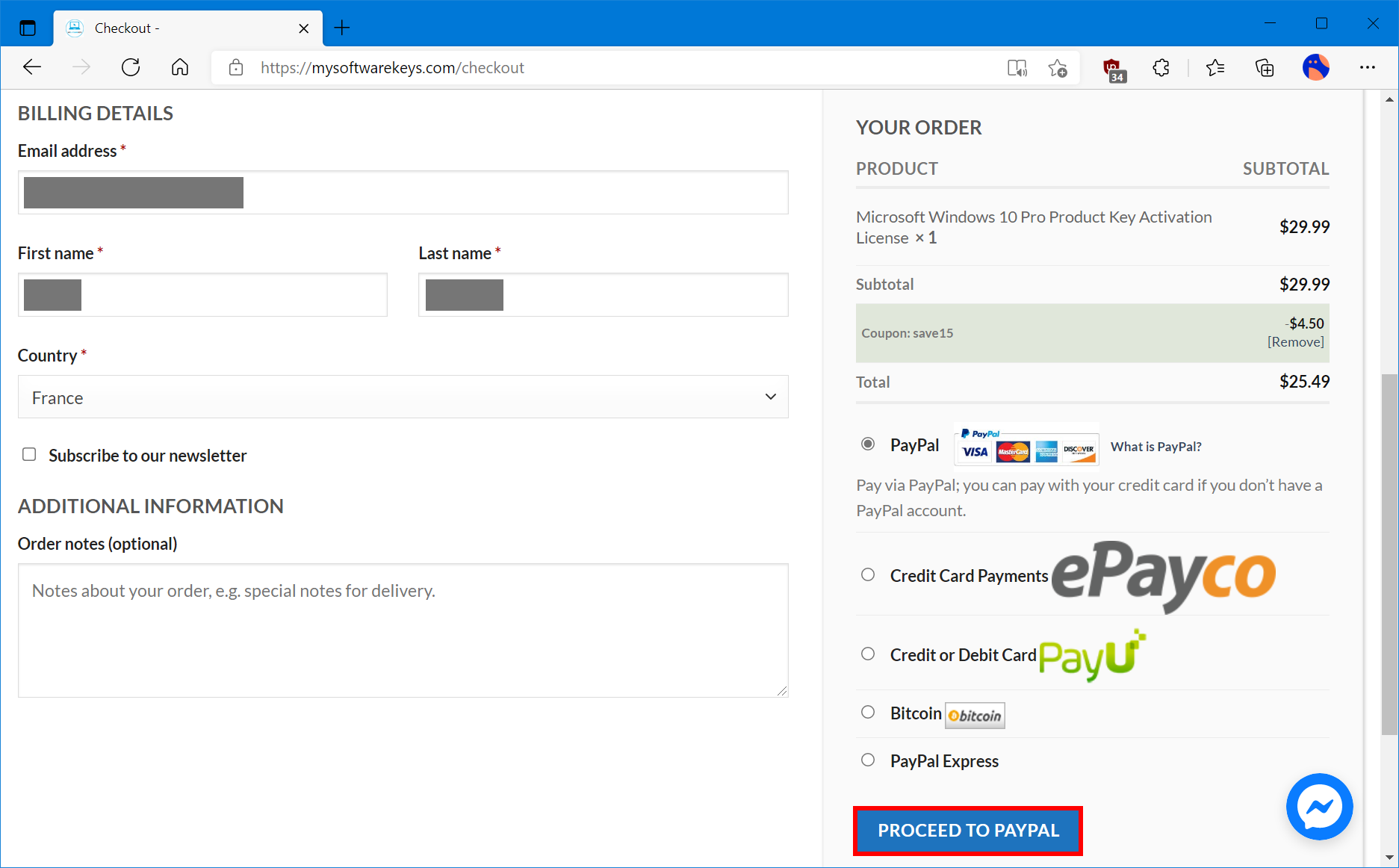Choose Credit or Debit Card PayU option
This screenshot has height=868, width=1399.
868,654
